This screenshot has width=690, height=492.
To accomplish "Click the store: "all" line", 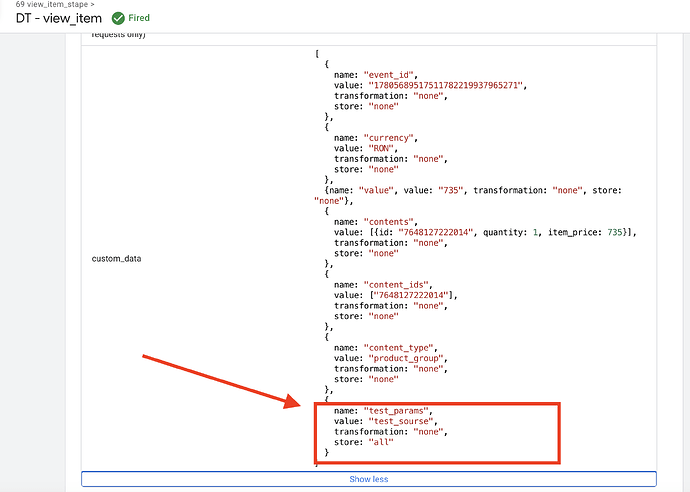I will point(363,442).
